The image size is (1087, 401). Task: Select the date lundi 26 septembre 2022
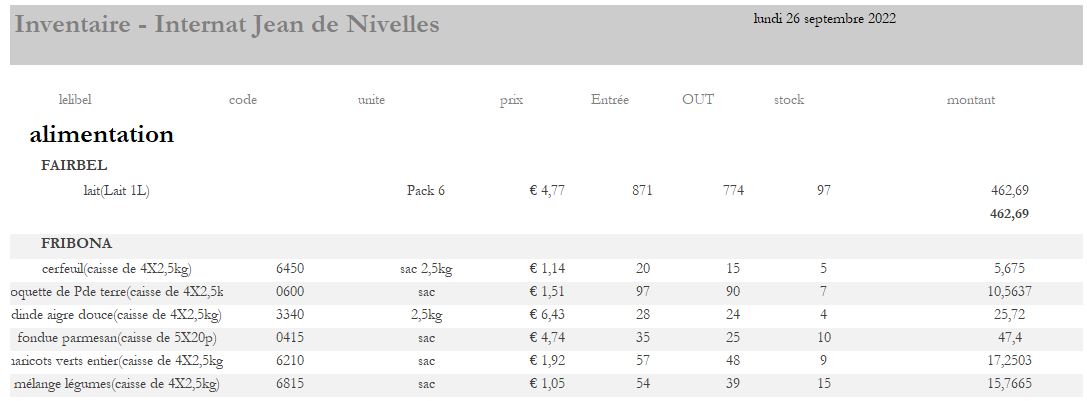(824, 19)
